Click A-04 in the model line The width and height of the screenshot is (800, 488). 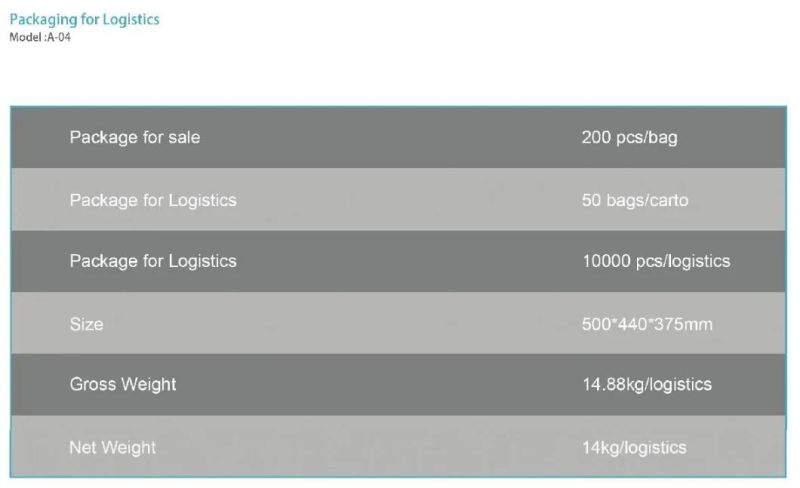pyautogui.click(x=59, y=37)
